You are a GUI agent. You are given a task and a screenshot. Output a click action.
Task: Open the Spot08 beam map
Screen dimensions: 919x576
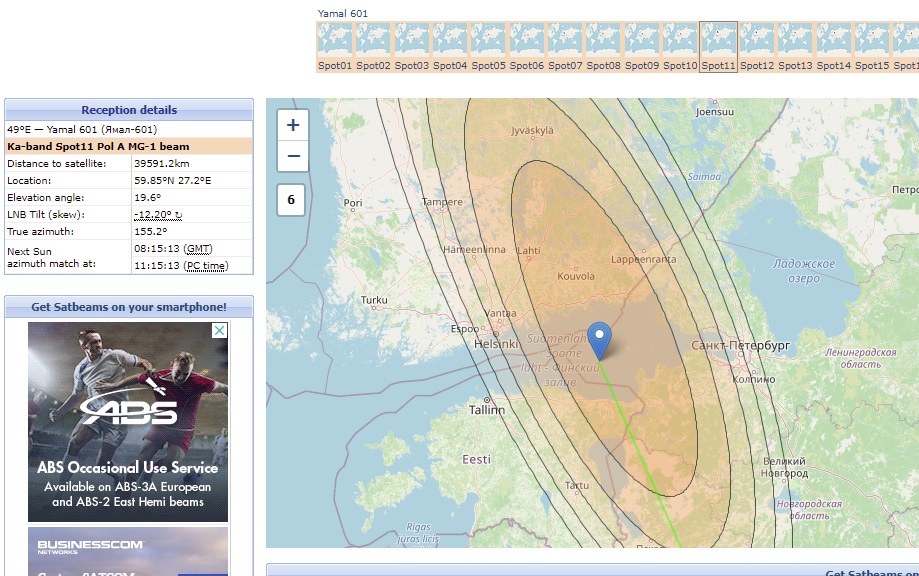coord(603,40)
